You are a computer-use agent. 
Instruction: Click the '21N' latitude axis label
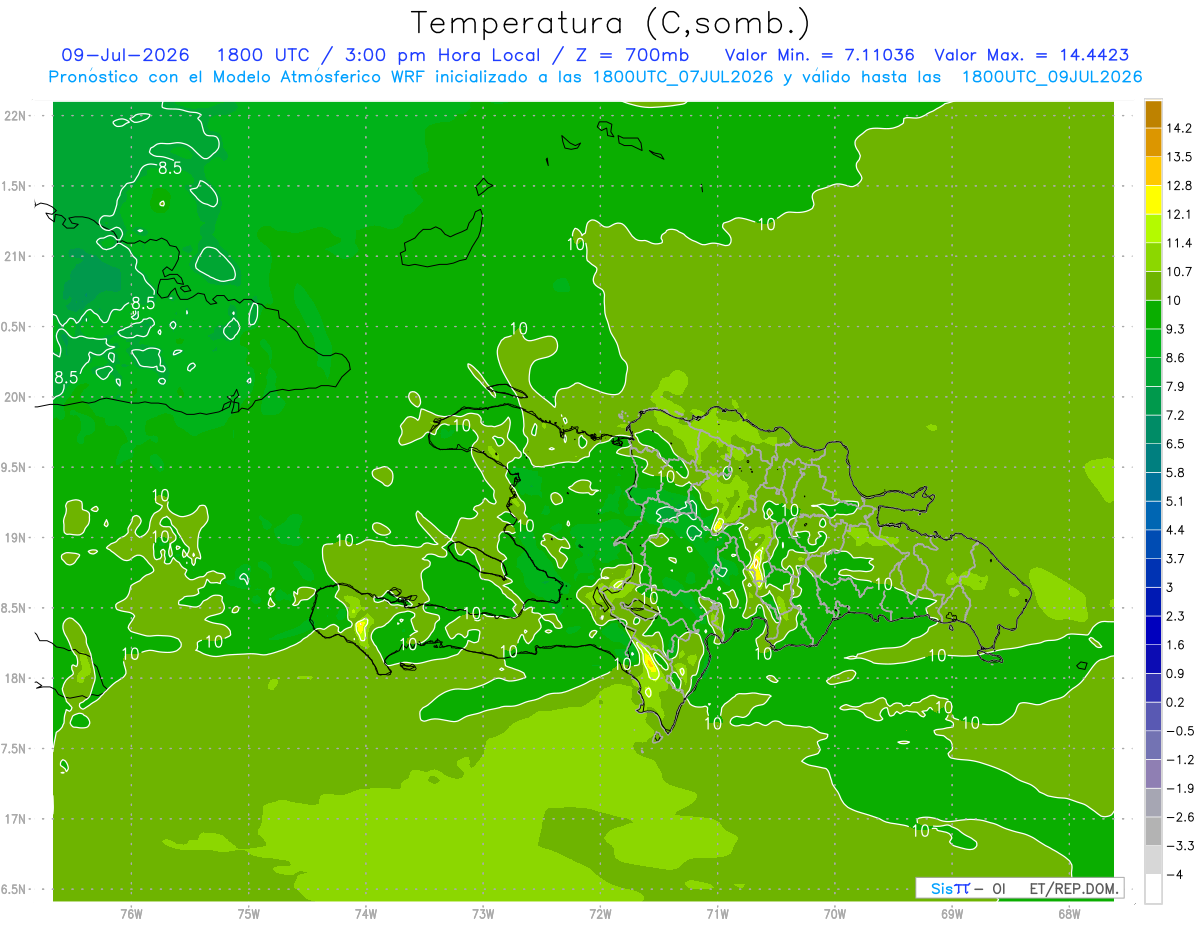point(16,256)
